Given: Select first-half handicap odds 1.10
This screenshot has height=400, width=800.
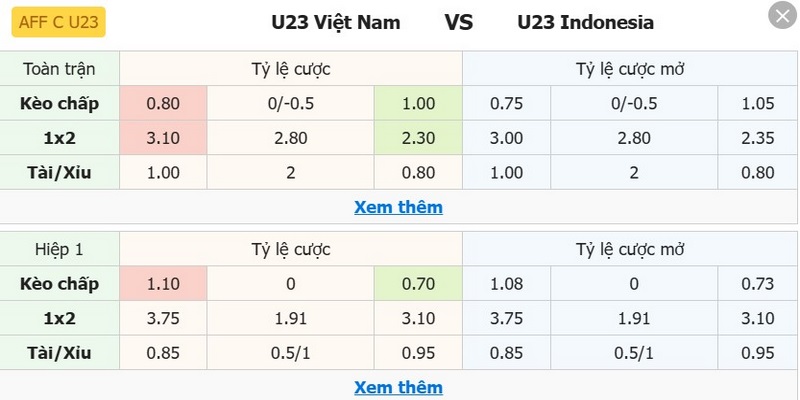Looking at the screenshot, I should point(163,284).
